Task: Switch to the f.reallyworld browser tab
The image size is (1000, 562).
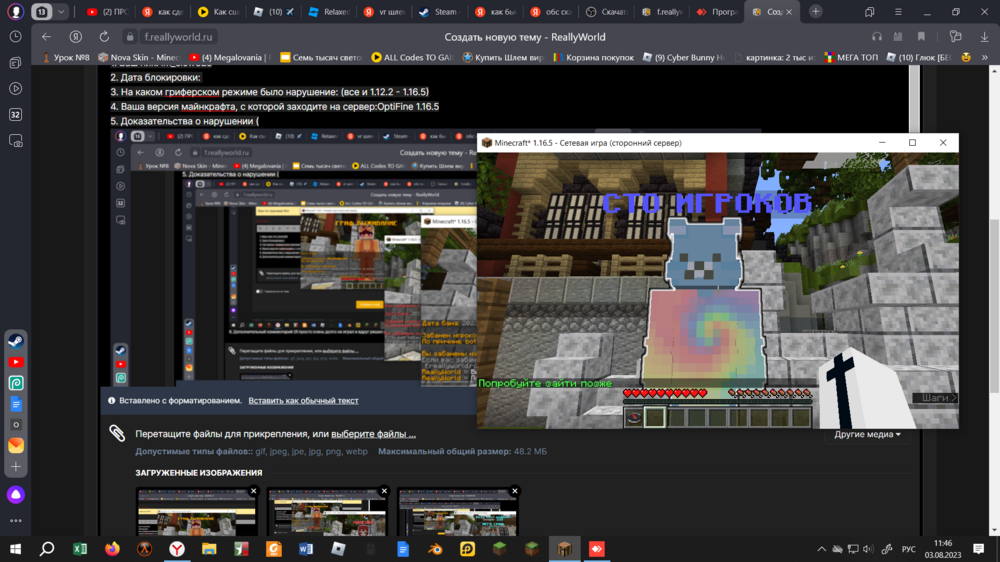Action: tap(662, 11)
